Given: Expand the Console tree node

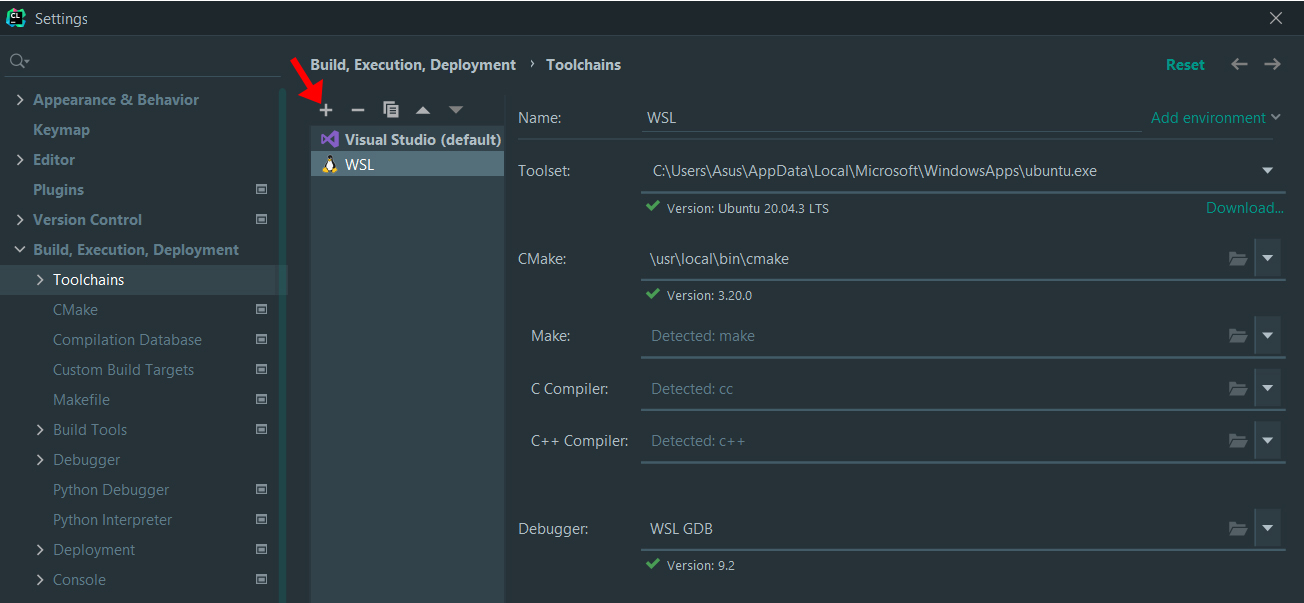Looking at the screenshot, I should point(40,579).
